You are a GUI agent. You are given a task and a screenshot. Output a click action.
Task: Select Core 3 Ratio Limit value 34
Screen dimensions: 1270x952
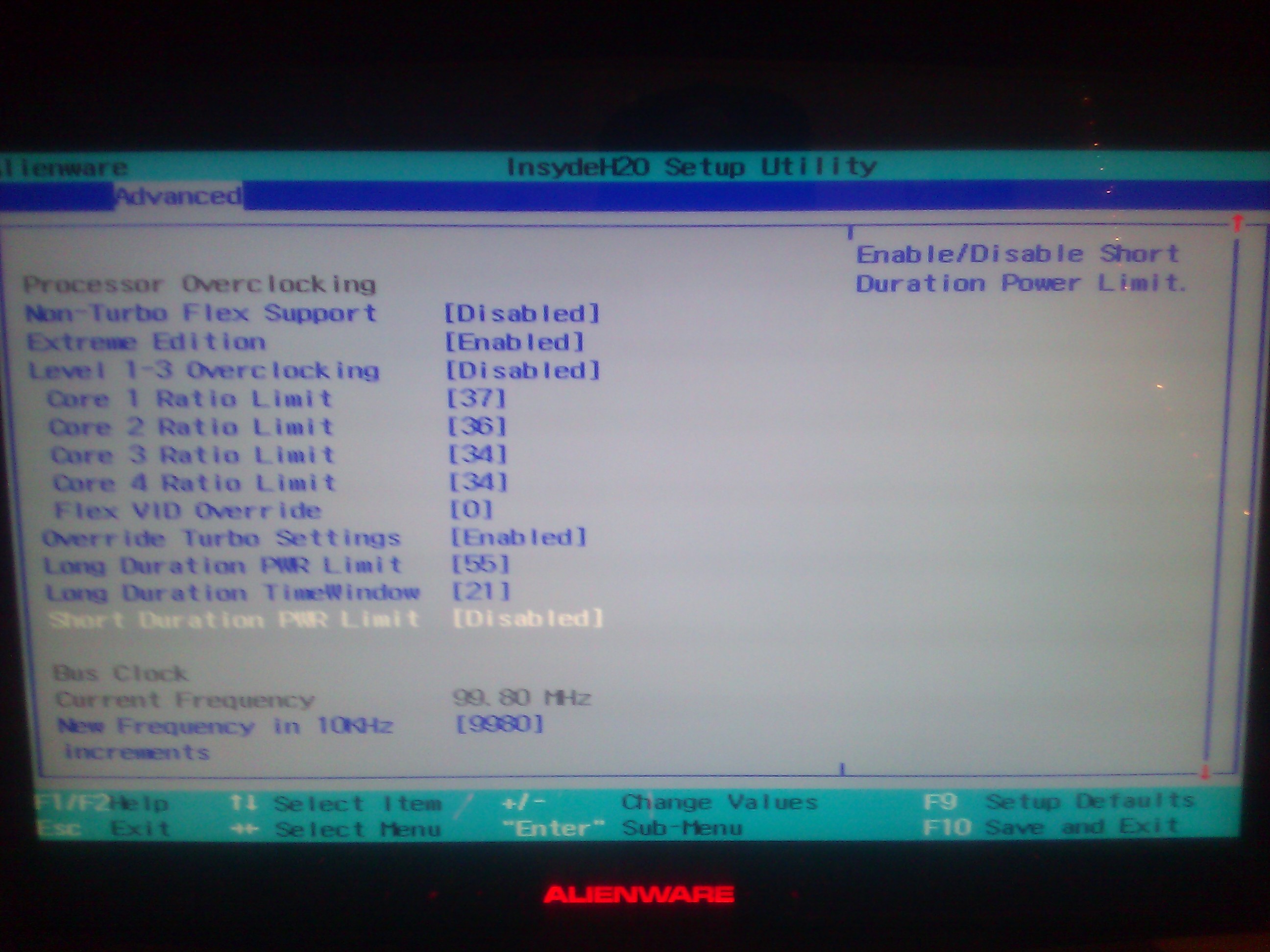(478, 454)
